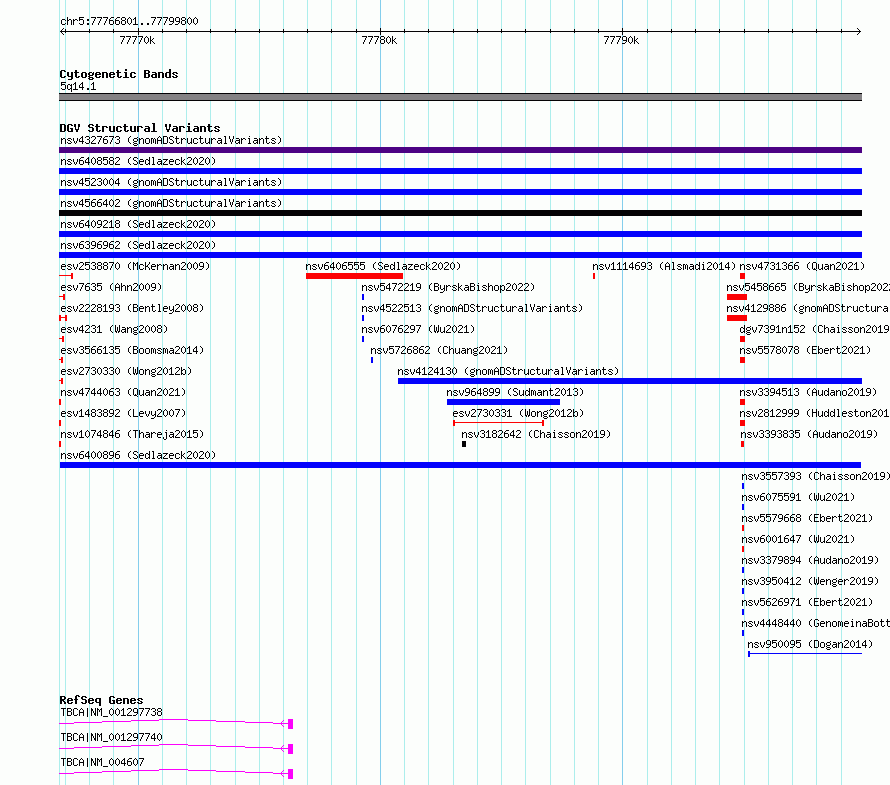The width and height of the screenshot is (890, 785).
Task: Click esv4231 (Wang2008) label
Action: click(114, 329)
